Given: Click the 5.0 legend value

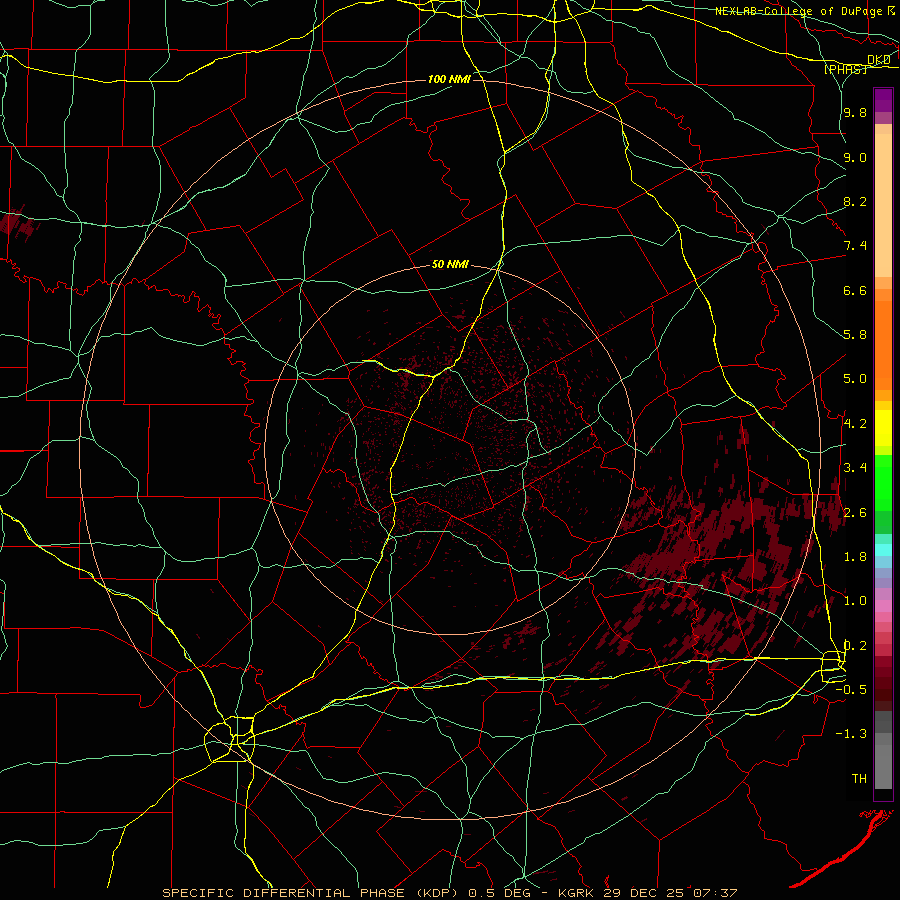Looking at the screenshot, I should (x=855, y=379).
